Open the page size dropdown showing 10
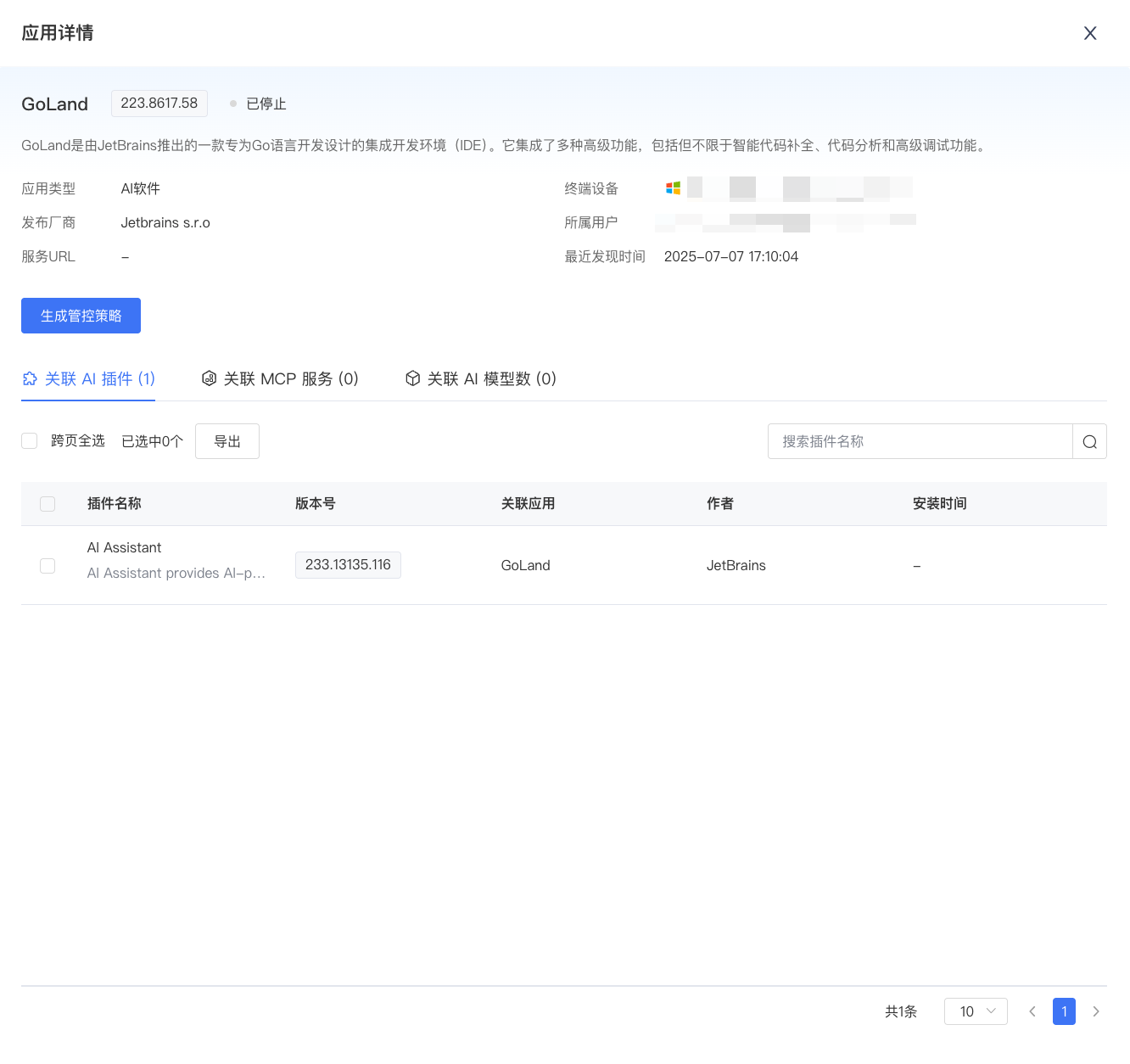This screenshot has width=1130, height=1064. 976,1011
